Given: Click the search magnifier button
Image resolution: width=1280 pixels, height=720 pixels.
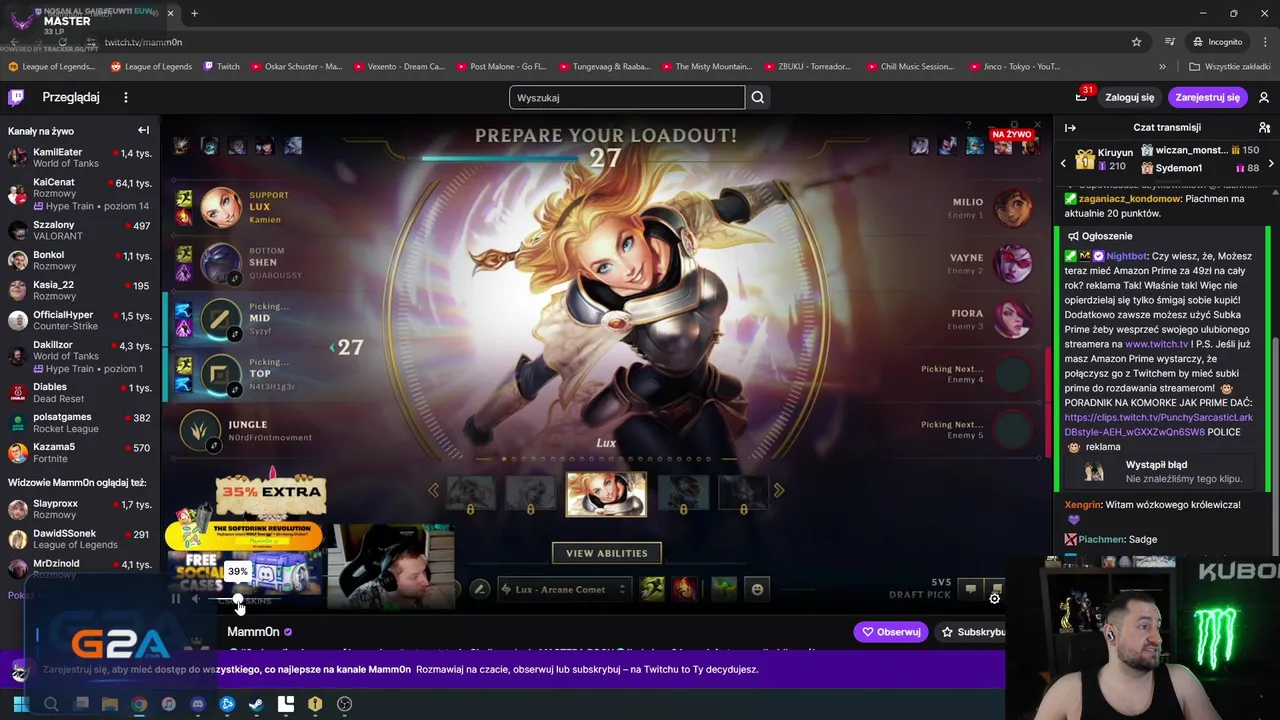Looking at the screenshot, I should click(758, 97).
